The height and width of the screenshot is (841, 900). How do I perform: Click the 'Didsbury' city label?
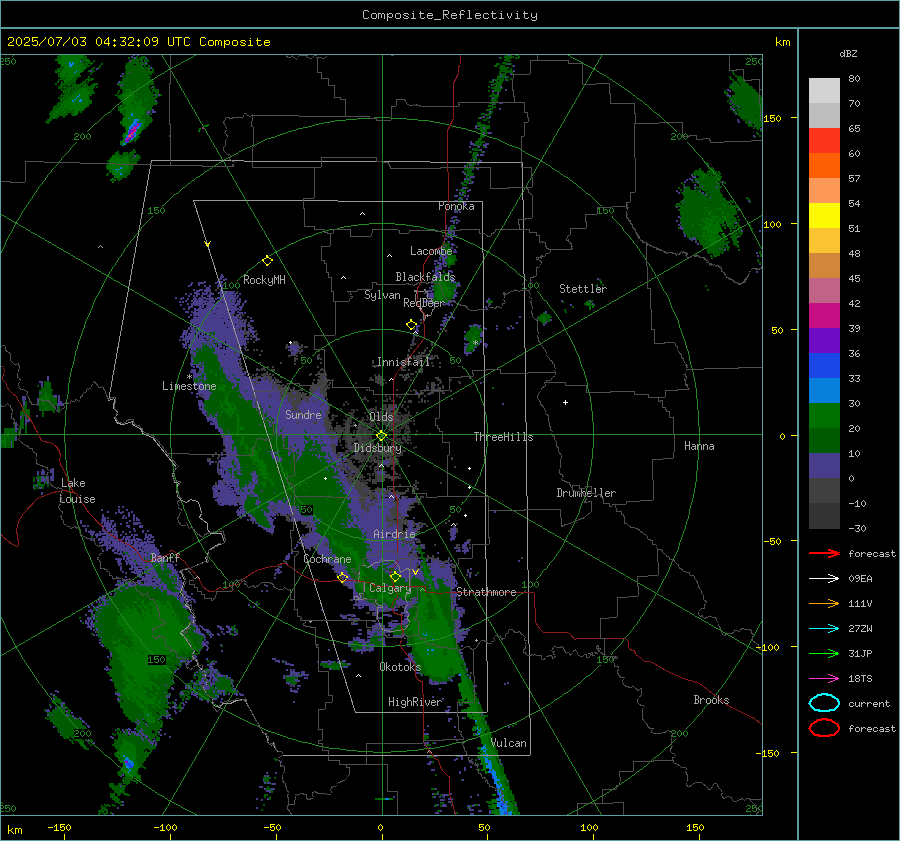point(378,448)
